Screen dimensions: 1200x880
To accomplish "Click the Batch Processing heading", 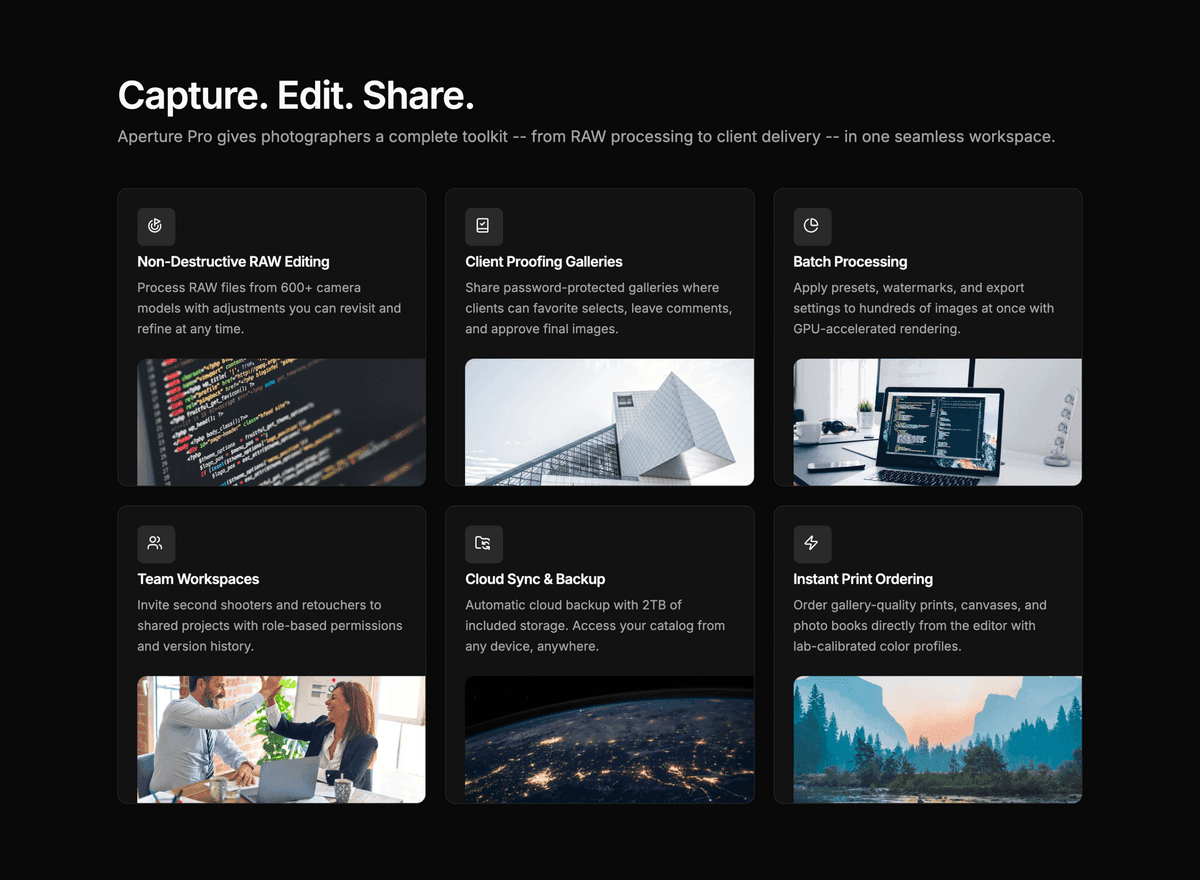I will tap(850, 261).
